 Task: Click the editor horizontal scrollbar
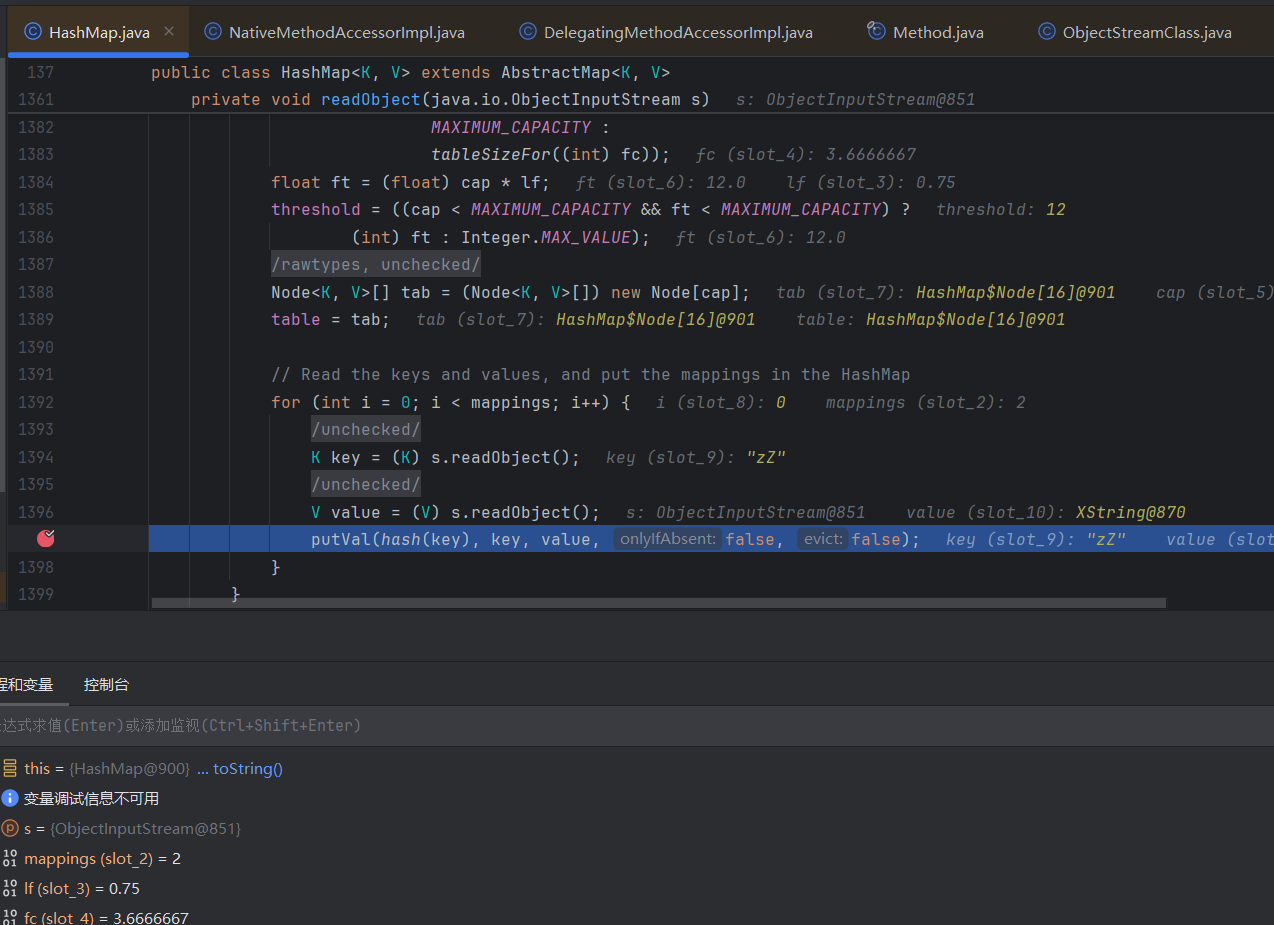pos(658,603)
